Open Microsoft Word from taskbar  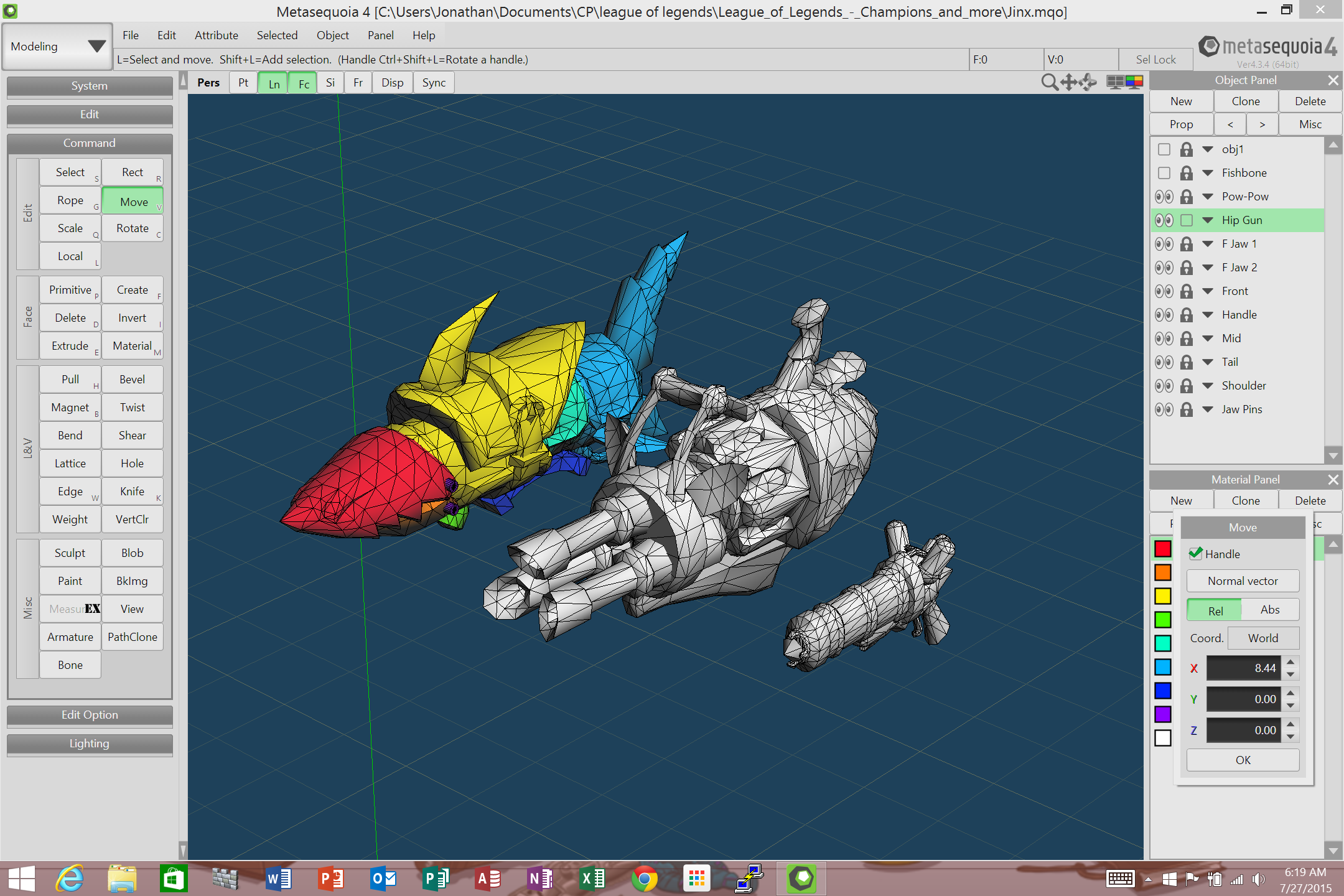point(278,879)
